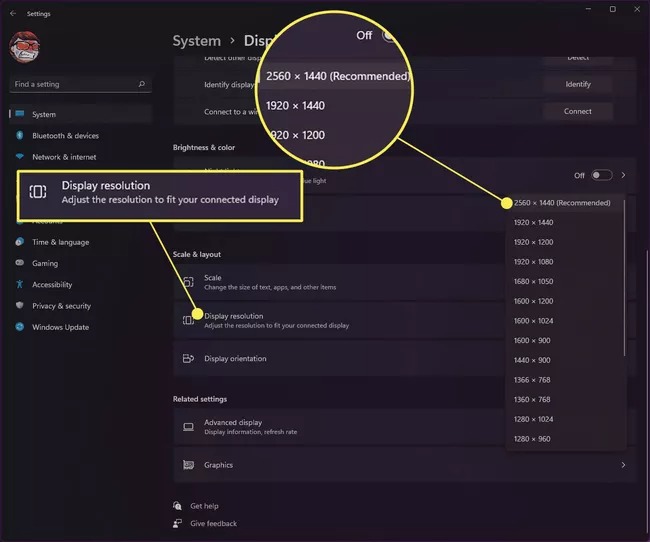Click the Privacy shield icon
The height and width of the screenshot is (542, 650).
[x=19, y=305]
